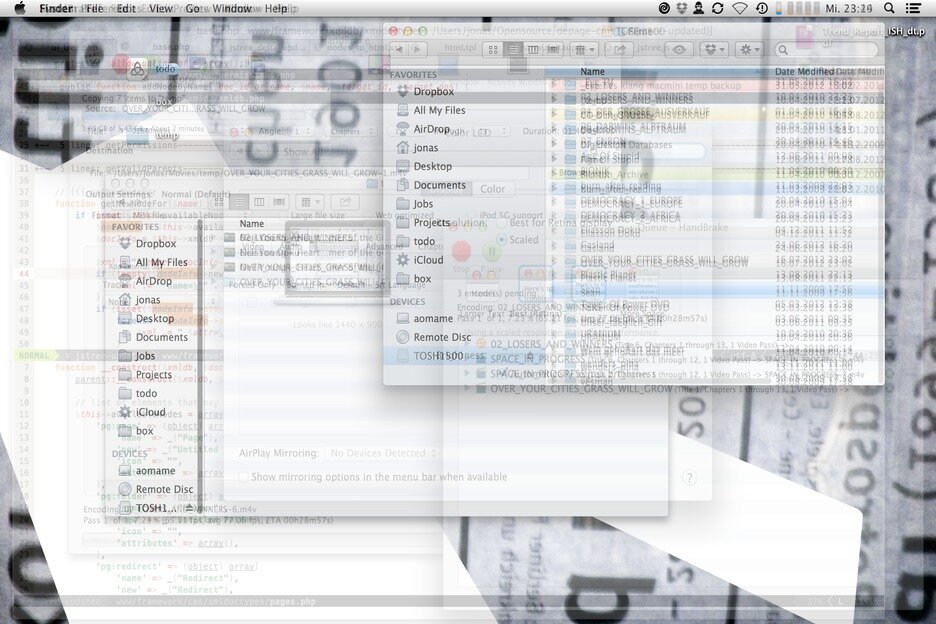This screenshot has height=624, width=936.
Task: Switch Filme window to list view
Action: point(513,50)
